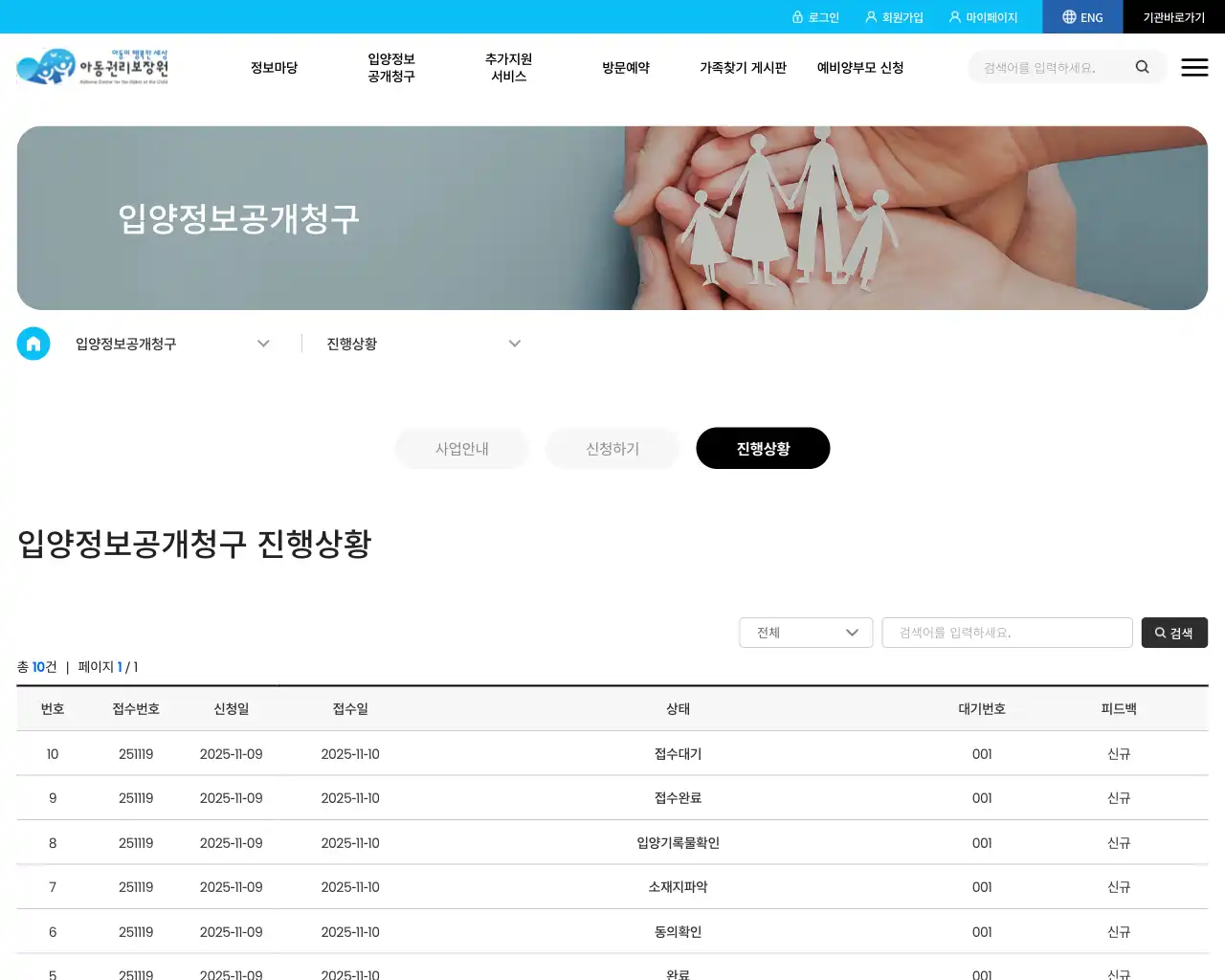Image resolution: width=1225 pixels, height=980 pixels.
Task: Open the hamburger navigation menu
Action: tap(1194, 67)
